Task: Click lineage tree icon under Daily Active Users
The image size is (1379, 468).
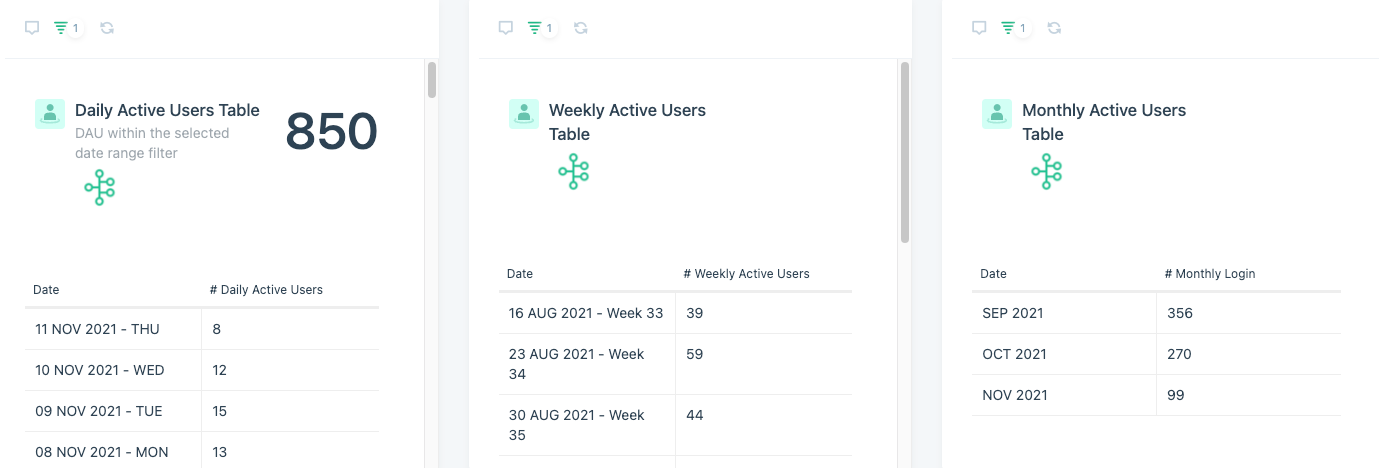Action: pos(100,187)
